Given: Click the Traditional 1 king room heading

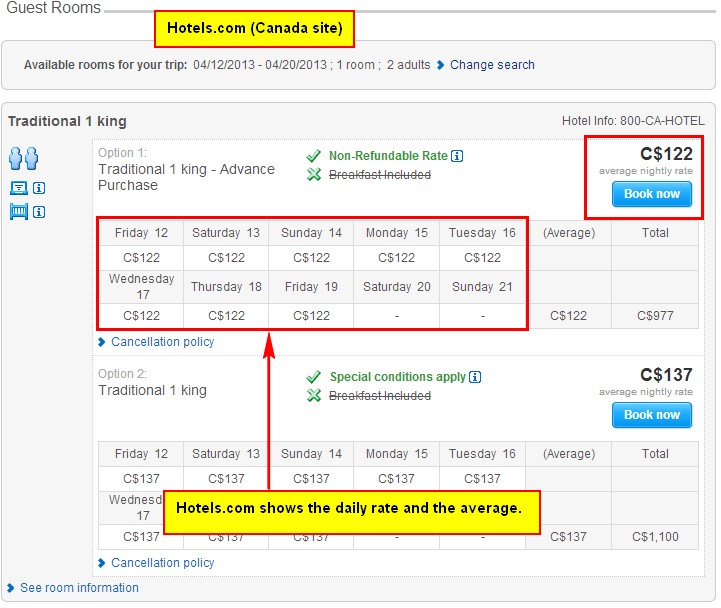Looking at the screenshot, I should (x=67, y=121).
